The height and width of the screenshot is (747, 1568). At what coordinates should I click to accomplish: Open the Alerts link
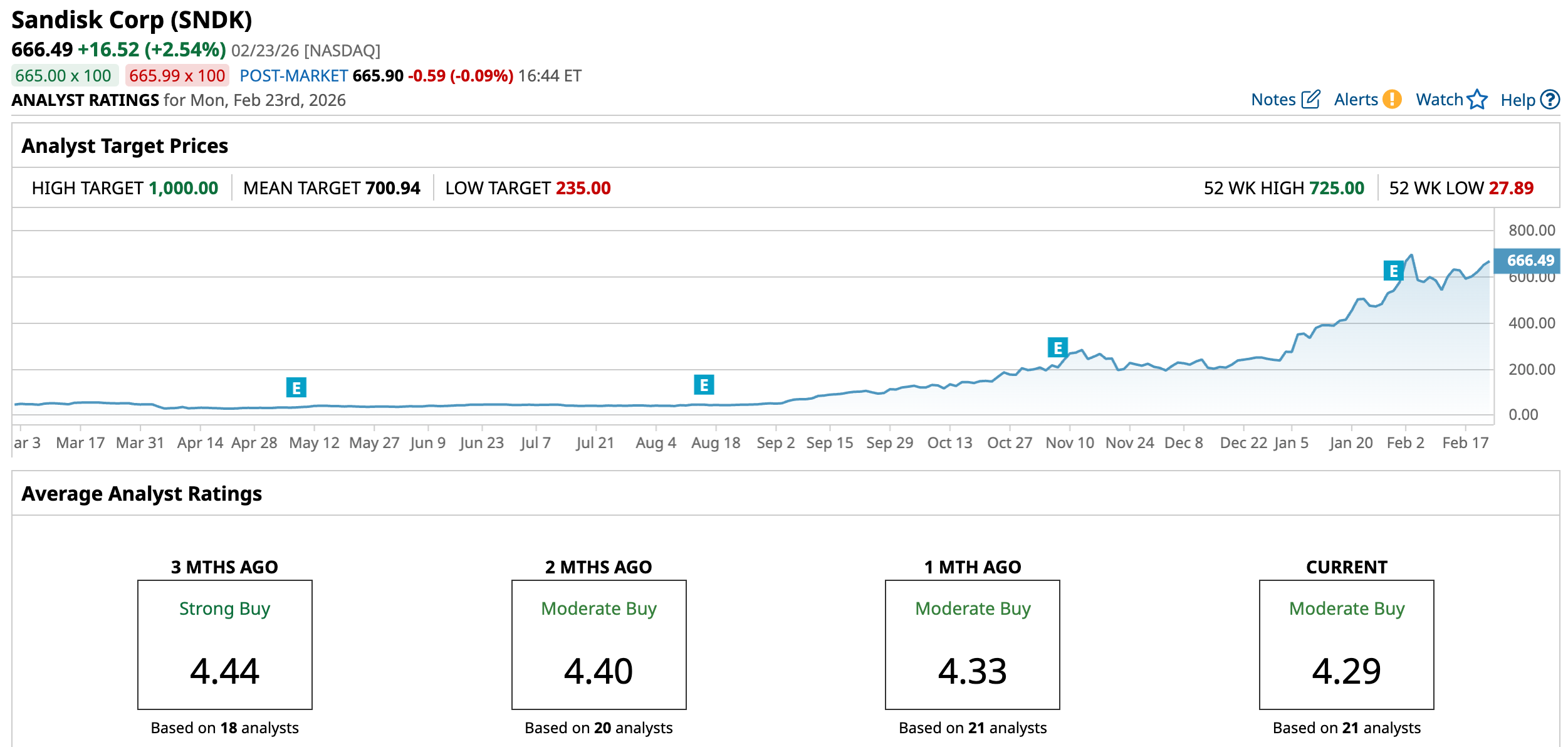click(1356, 100)
